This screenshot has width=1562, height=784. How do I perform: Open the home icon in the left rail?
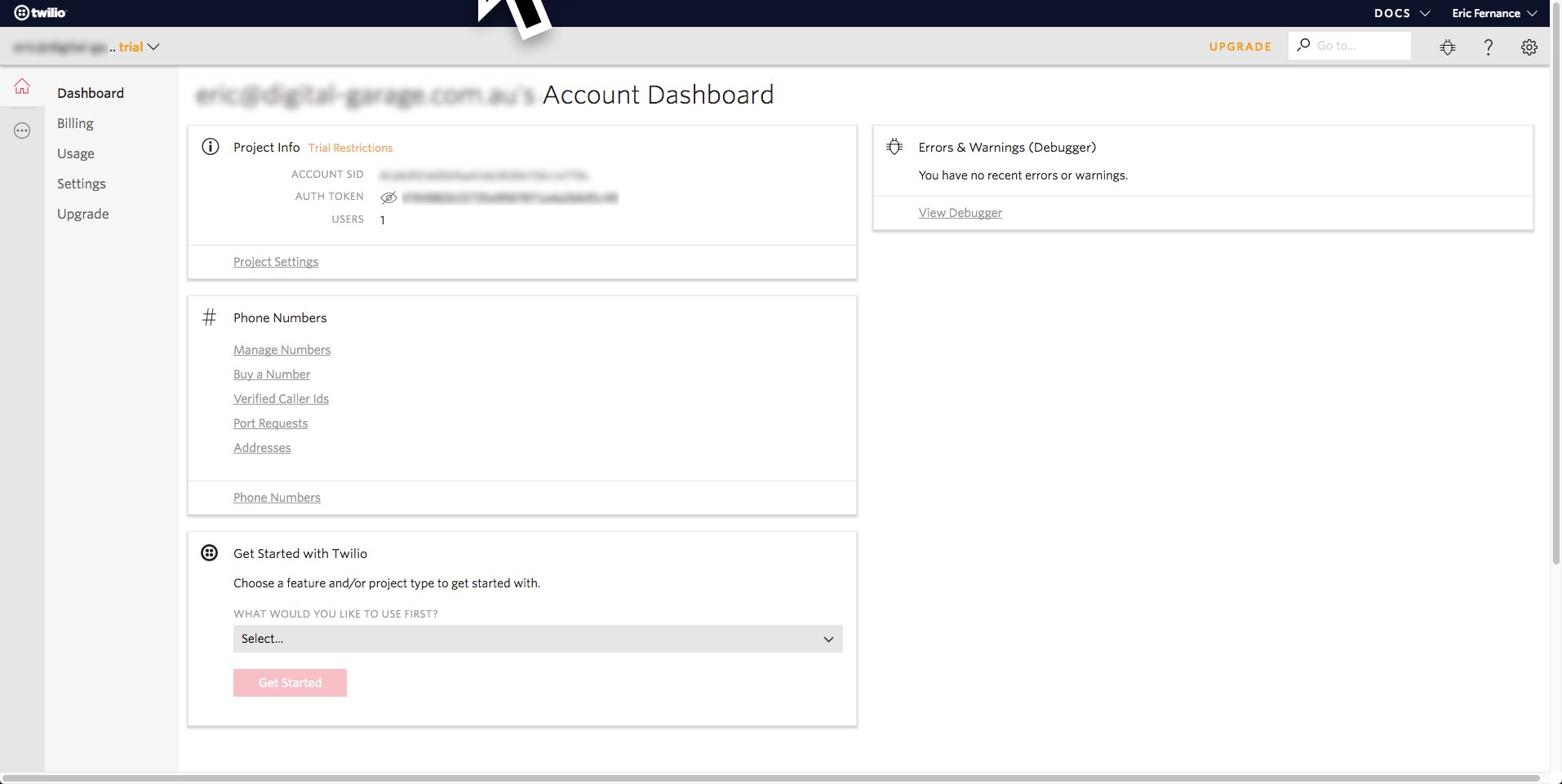22,86
